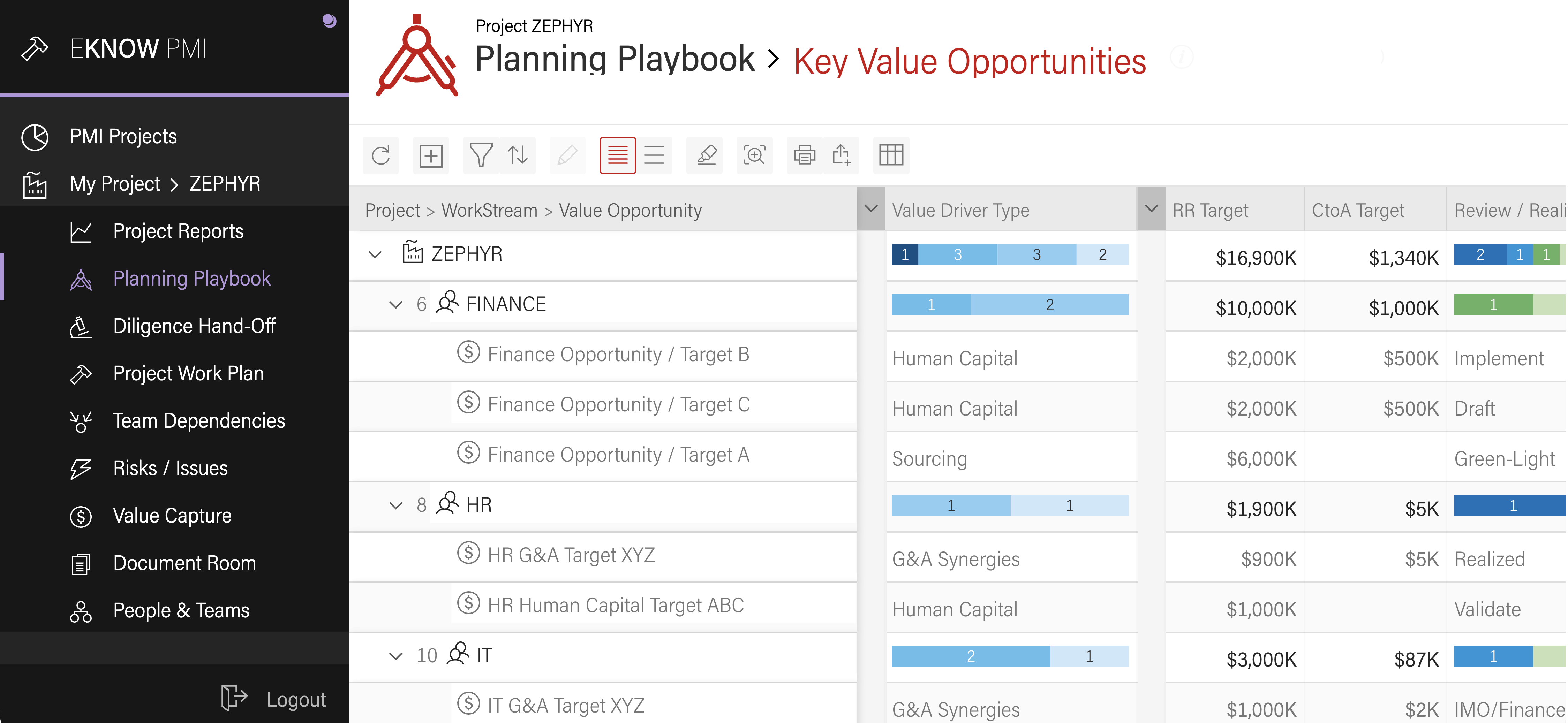Viewport: 1568px width, 723px height.
Task: Click the dark blue segment in ZEPHYR bar
Action: point(905,254)
